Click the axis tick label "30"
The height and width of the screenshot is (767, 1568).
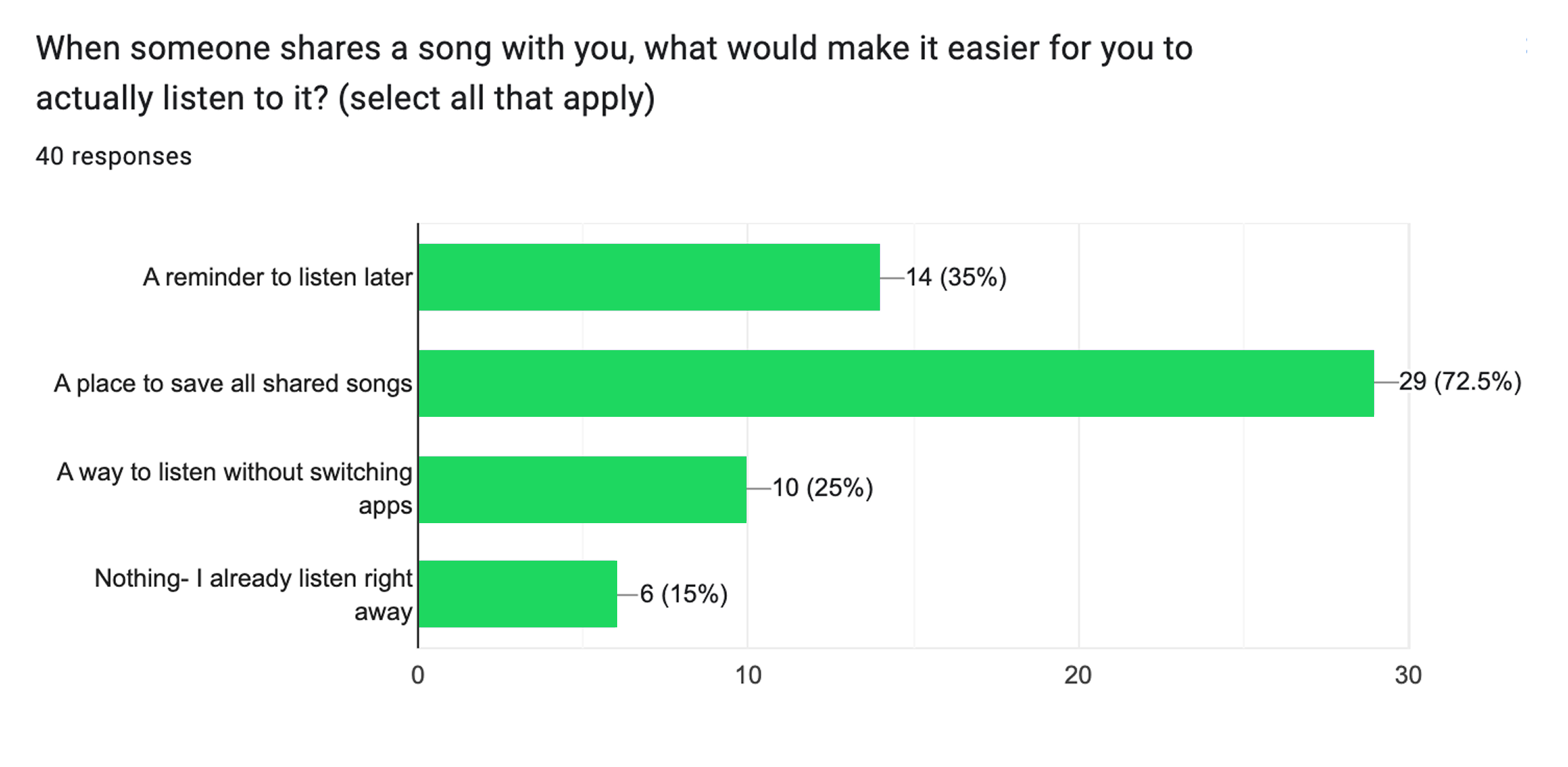1408,675
